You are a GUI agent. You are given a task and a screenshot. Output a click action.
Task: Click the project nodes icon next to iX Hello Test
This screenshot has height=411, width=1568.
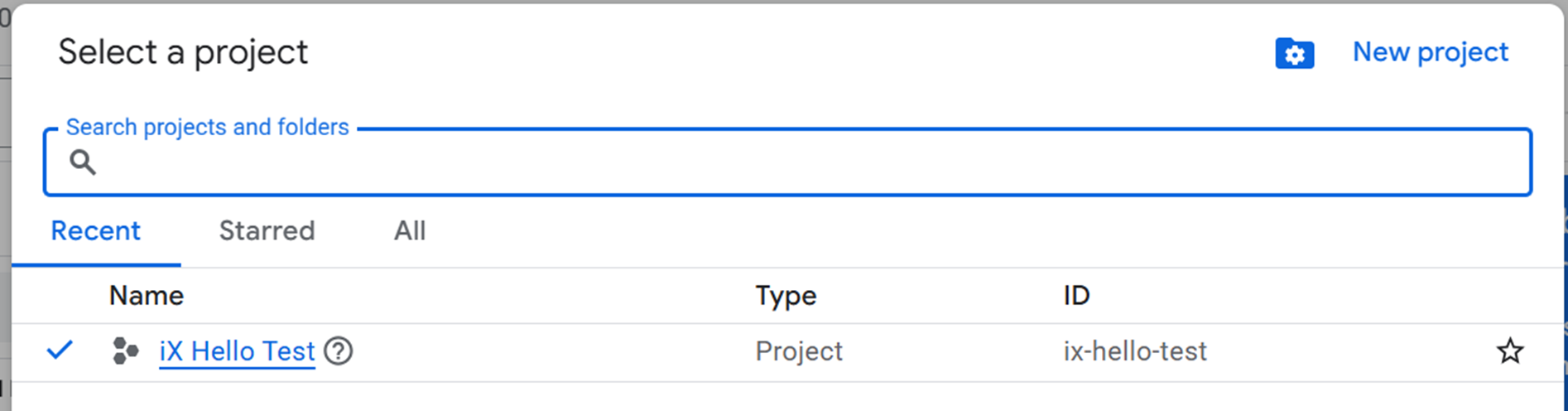pos(125,351)
